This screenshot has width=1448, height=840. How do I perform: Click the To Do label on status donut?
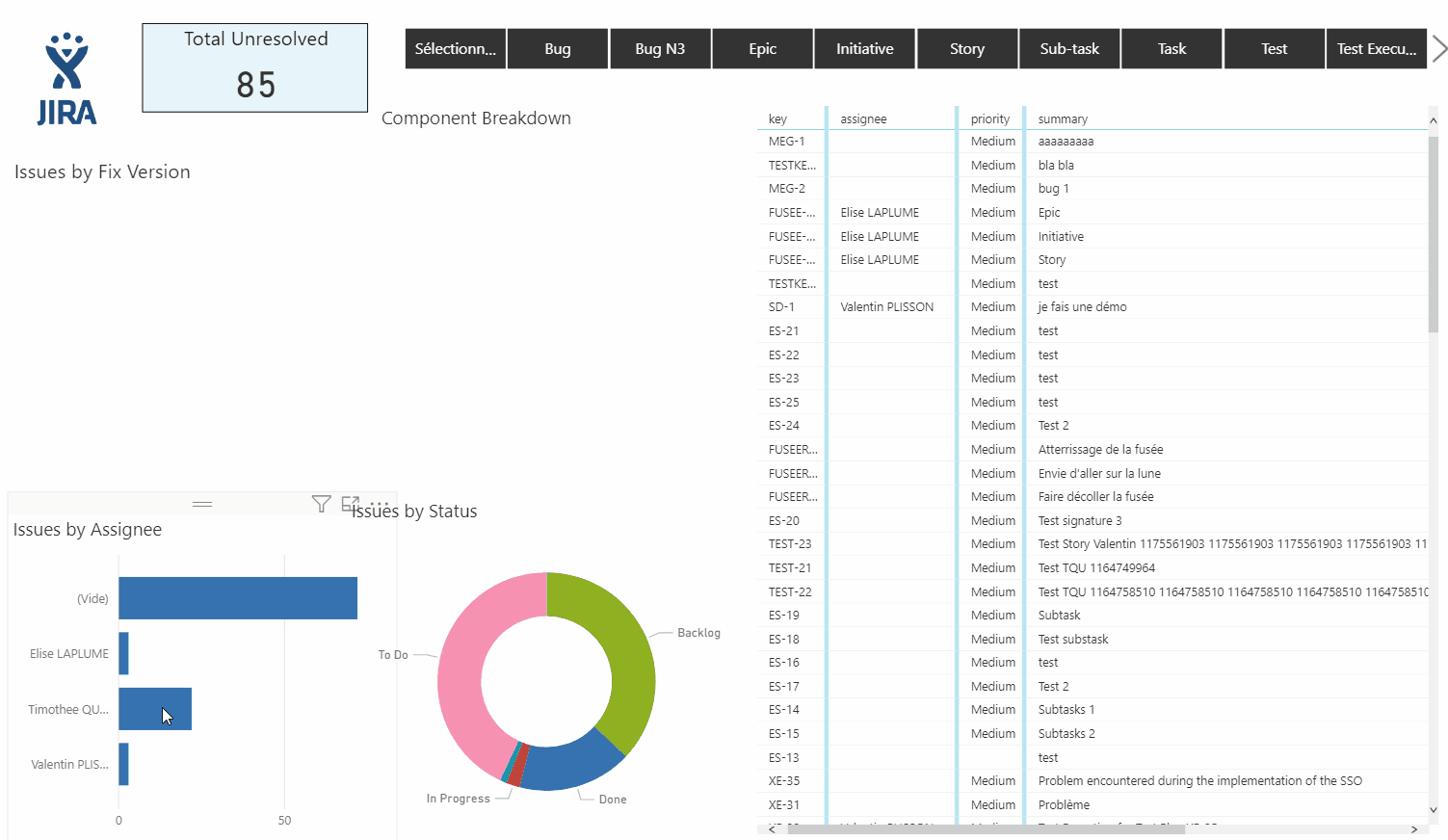pyautogui.click(x=393, y=655)
